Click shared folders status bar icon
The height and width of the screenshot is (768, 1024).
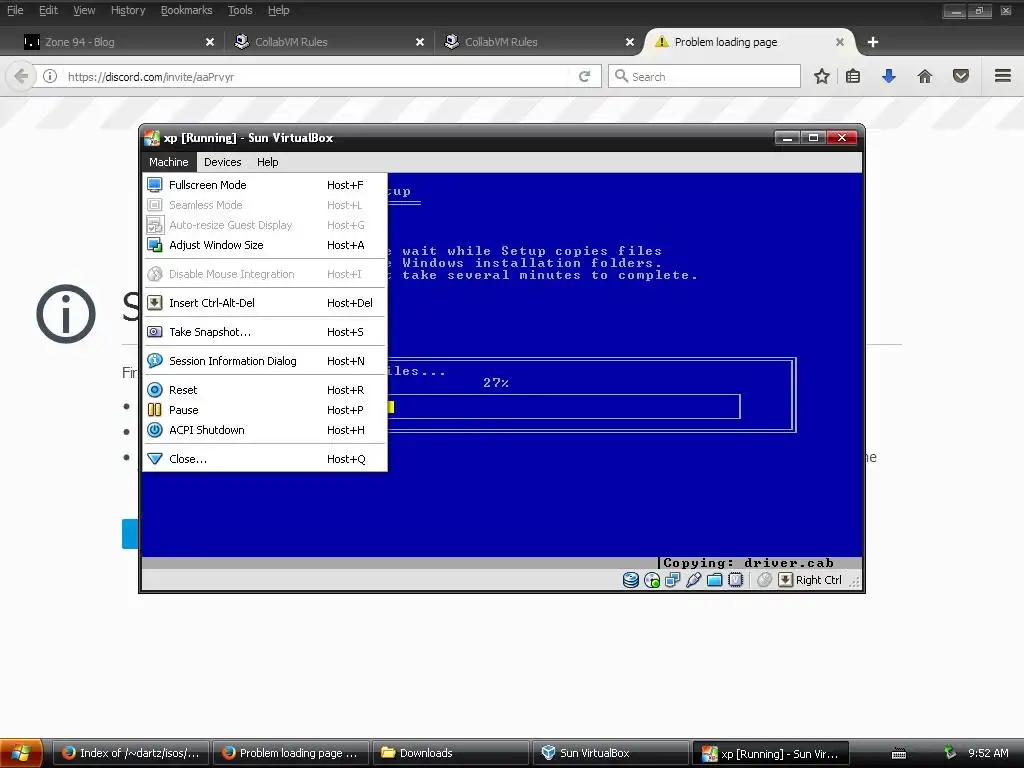coord(714,580)
